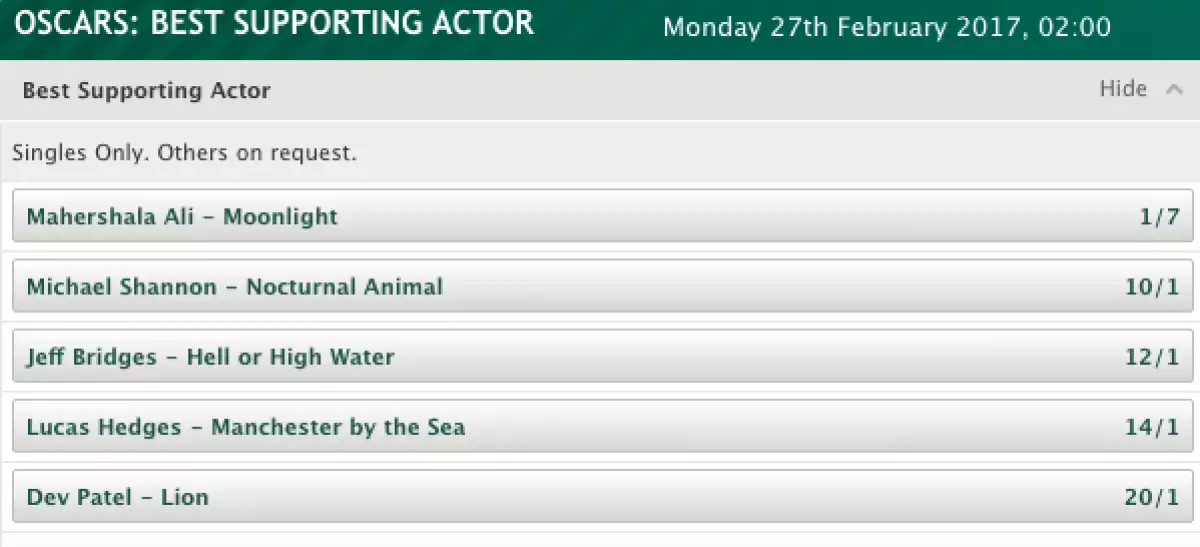The height and width of the screenshot is (547, 1200).
Task: Click the Hide link
Action: [x=1123, y=89]
